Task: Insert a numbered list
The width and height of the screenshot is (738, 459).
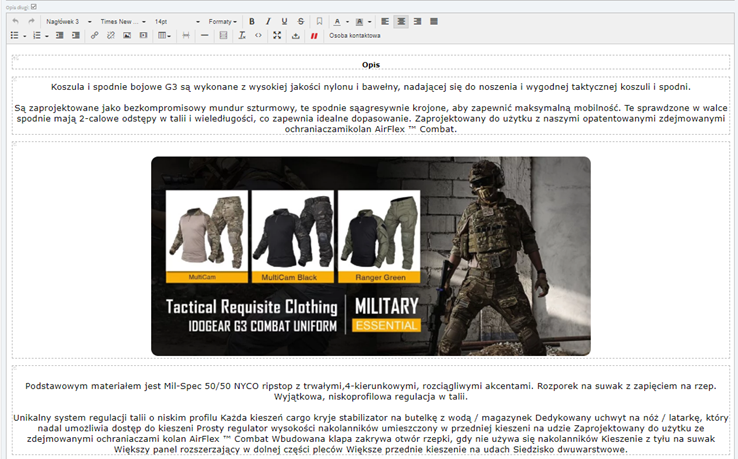Action: pos(37,35)
